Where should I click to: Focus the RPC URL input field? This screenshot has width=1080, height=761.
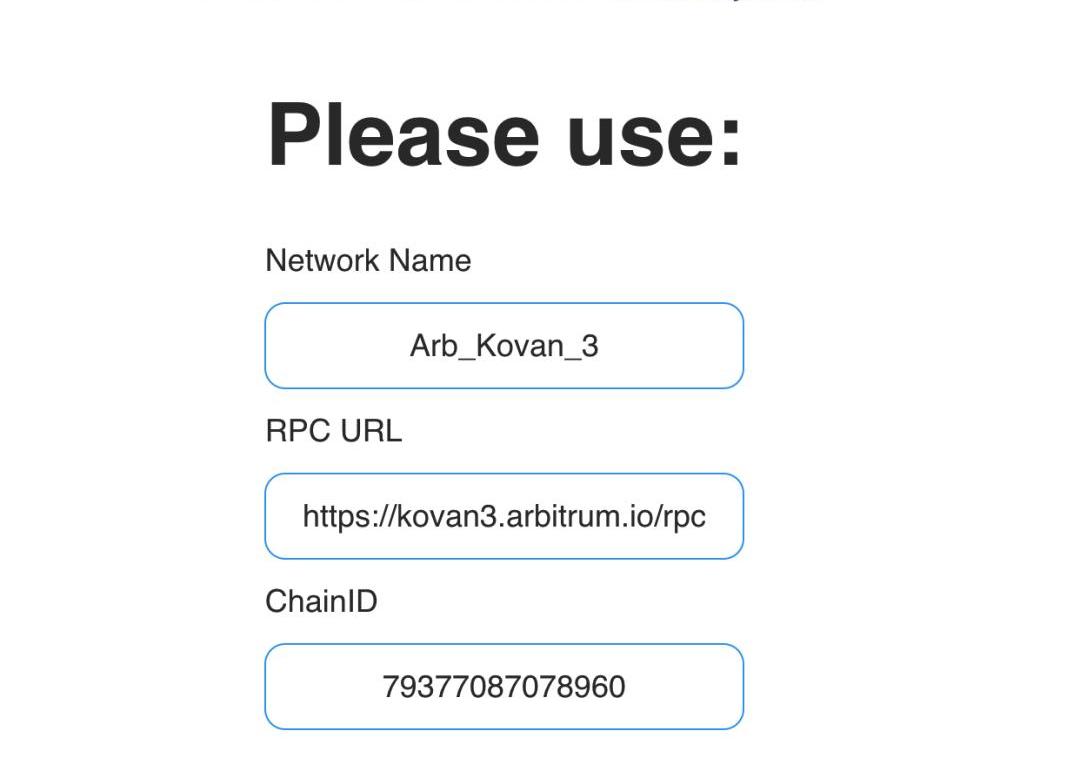504,516
